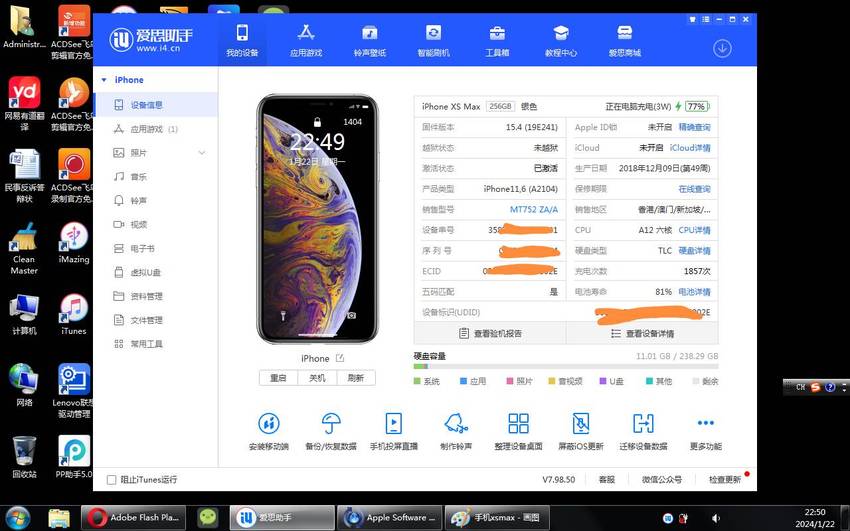This screenshot has width=850, height=531.
Task: Click the 刷新 refresh button
Action: pyautogui.click(x=356, y=378)
